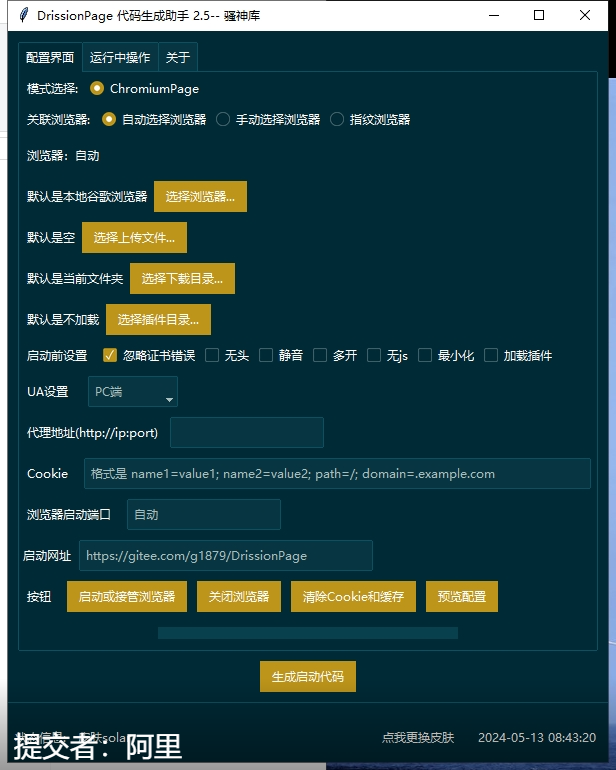Click the progress bar below the buttons
Screen dimensions: 616x770
308,633
